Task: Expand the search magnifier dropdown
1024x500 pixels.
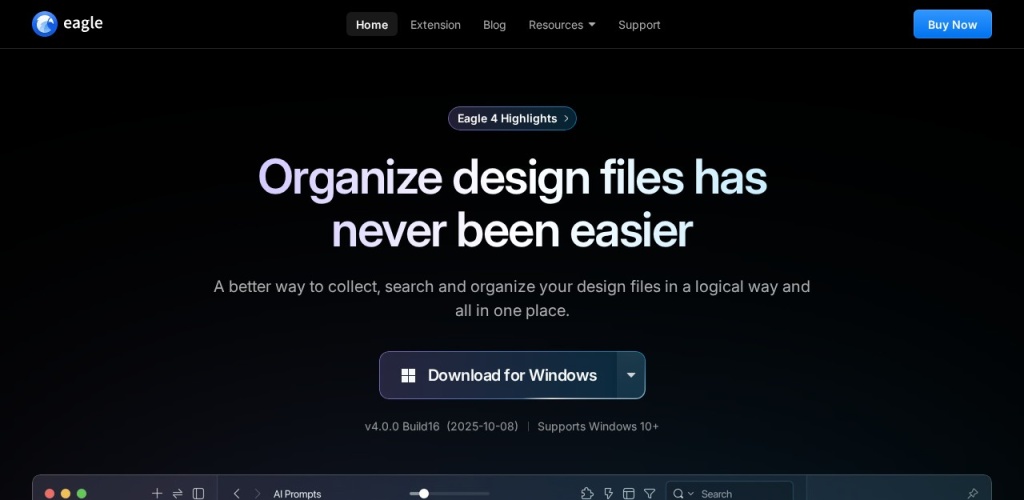Action: [x=683, y=493]
